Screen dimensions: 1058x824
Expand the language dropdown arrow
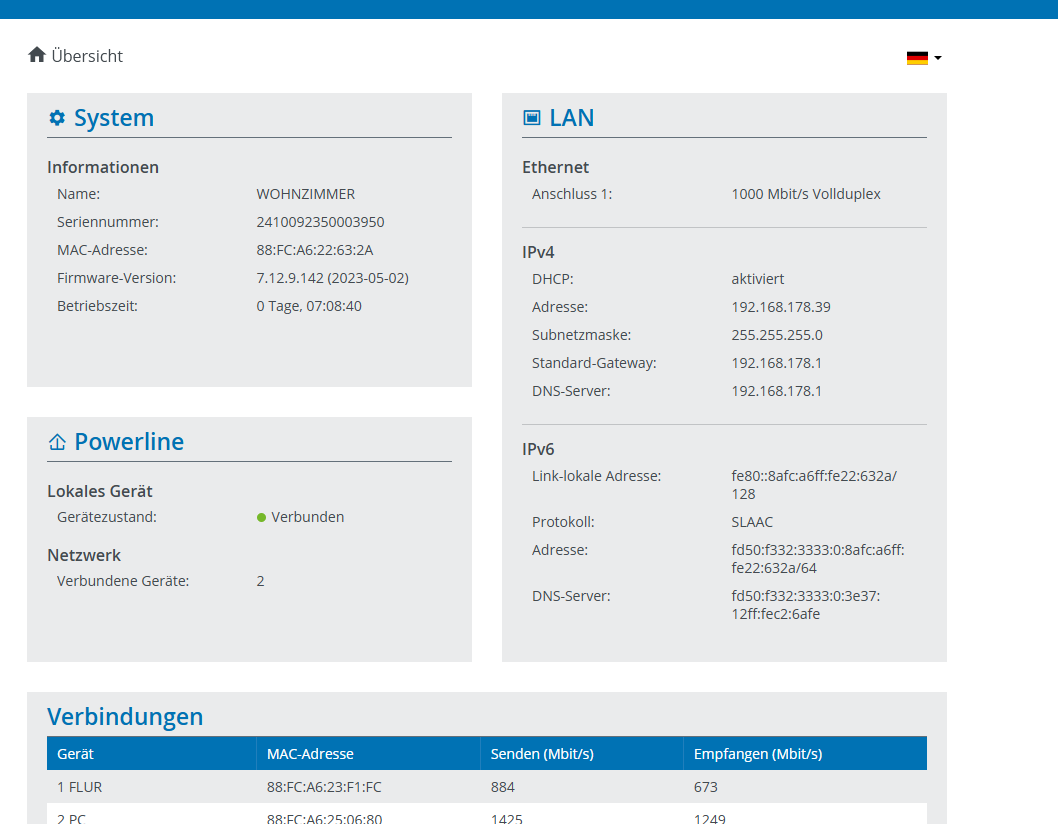(938, 58)
